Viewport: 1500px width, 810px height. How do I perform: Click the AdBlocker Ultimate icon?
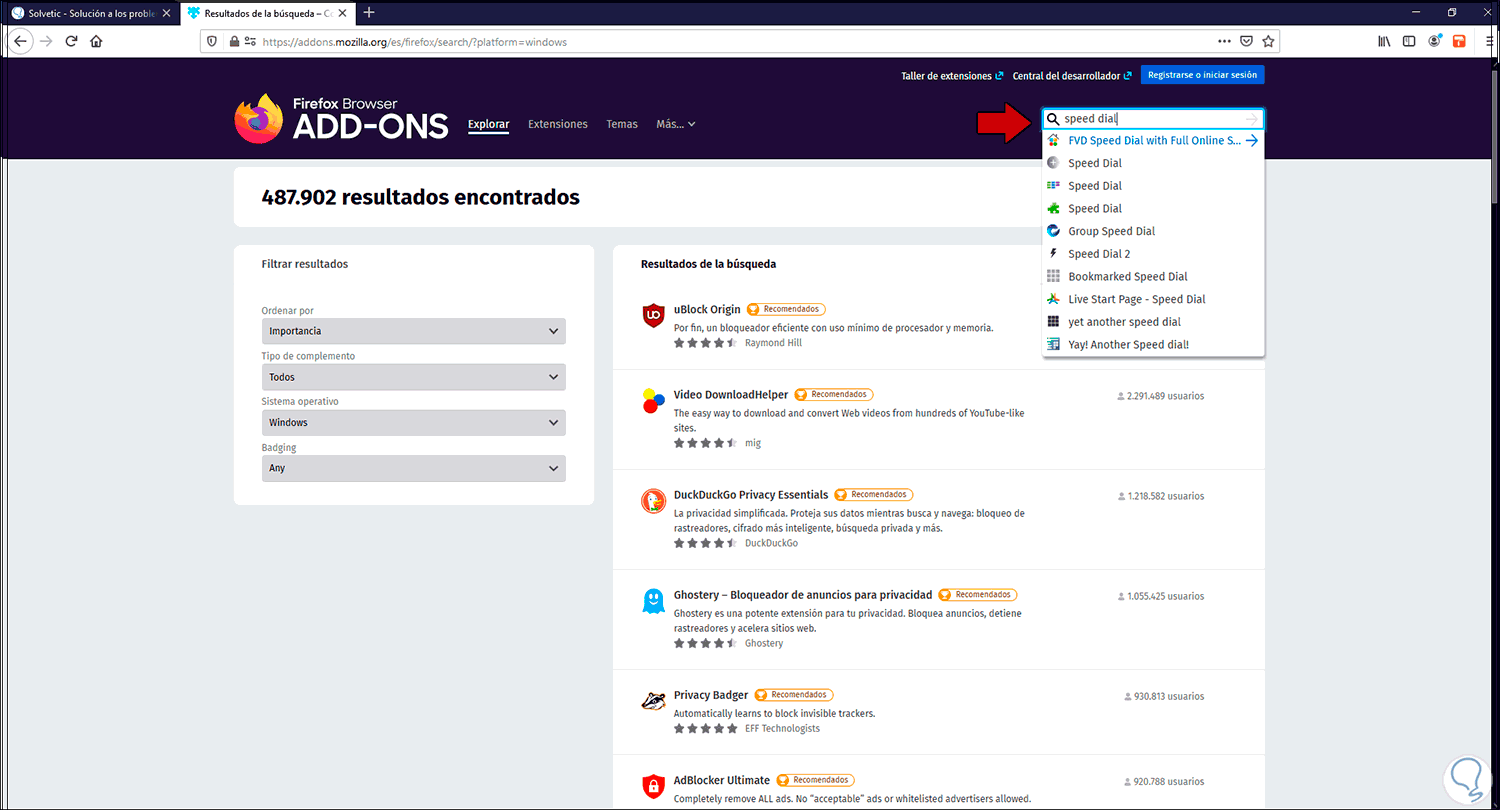click(653, 786)
